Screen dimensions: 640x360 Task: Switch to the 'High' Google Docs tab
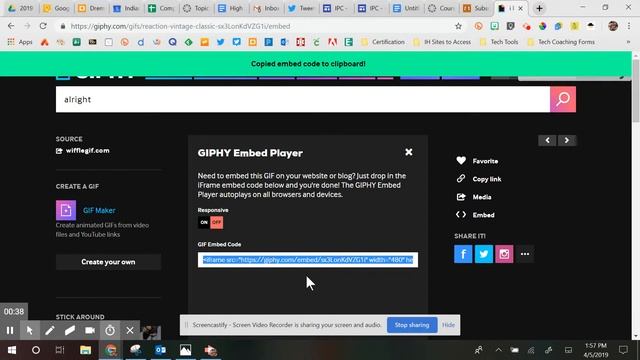point(231,8)
